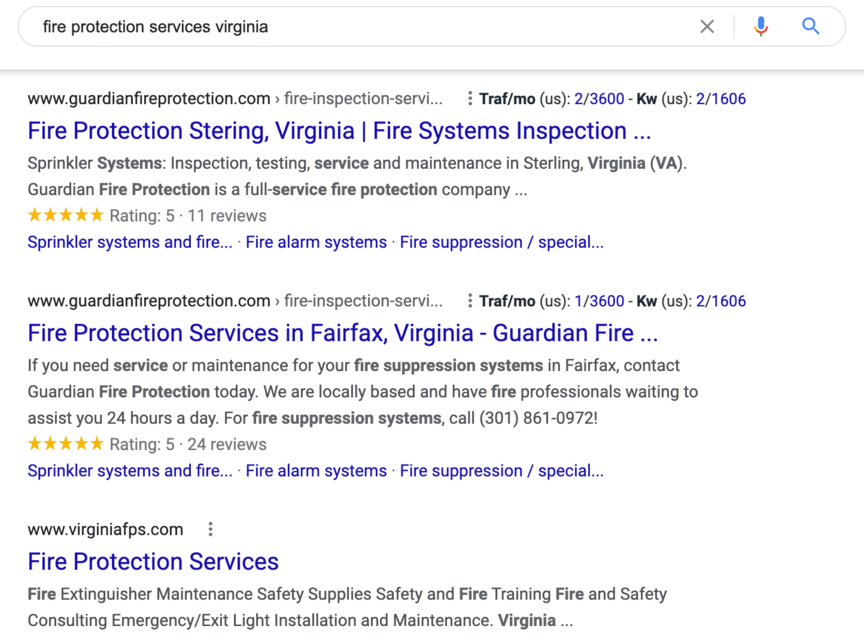864x644 pixels.
Task: Click 'Fire suppression / special...' sitelink under first result
Action: click(502, 242)
